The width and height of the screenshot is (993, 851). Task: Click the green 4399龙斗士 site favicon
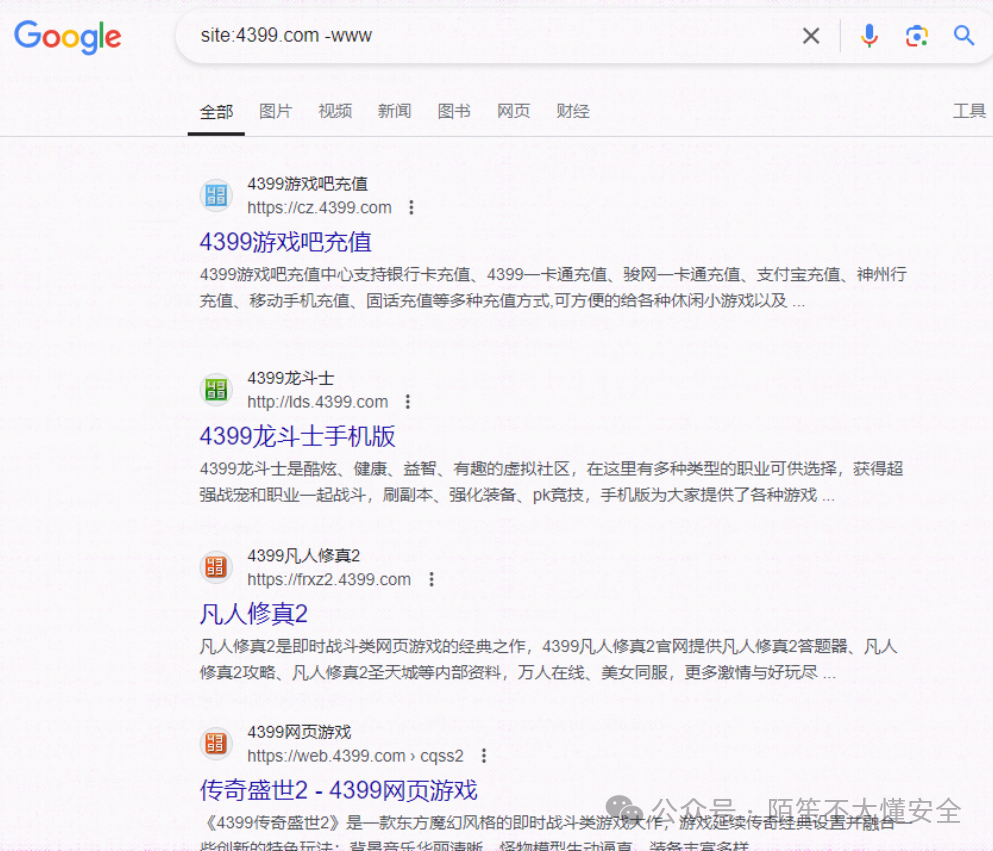[x=216, y=390]
